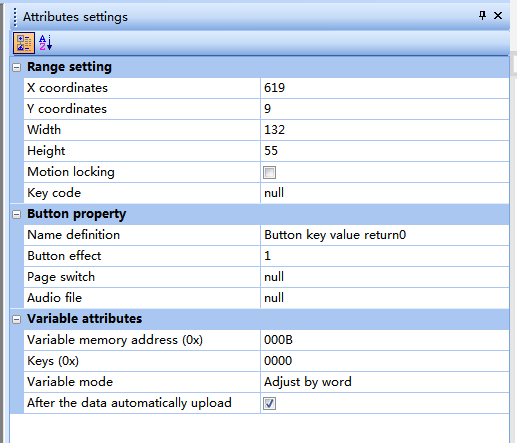The width and height of the screenshot is (517, 443).
Task: Close the Attributes settings panel
Action: coord(498,16)
